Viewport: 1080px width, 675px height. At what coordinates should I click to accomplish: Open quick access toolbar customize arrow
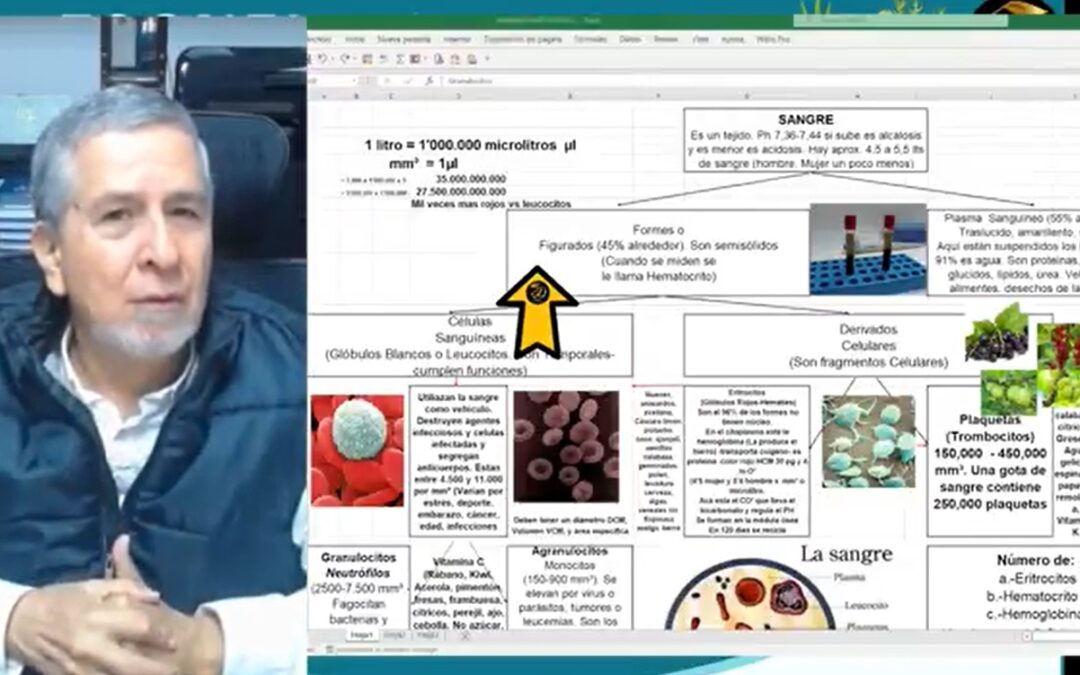[487, 59]
